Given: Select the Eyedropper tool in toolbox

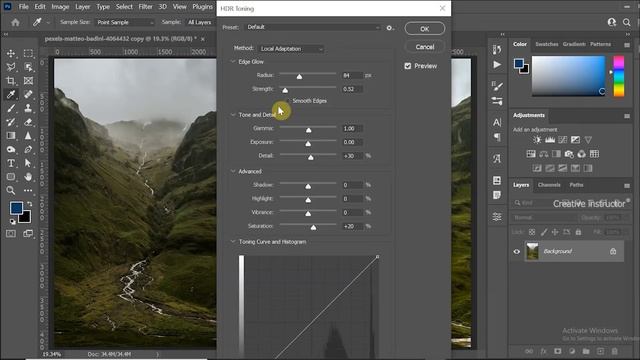Looking at the screenshot, I should [11, 95].
